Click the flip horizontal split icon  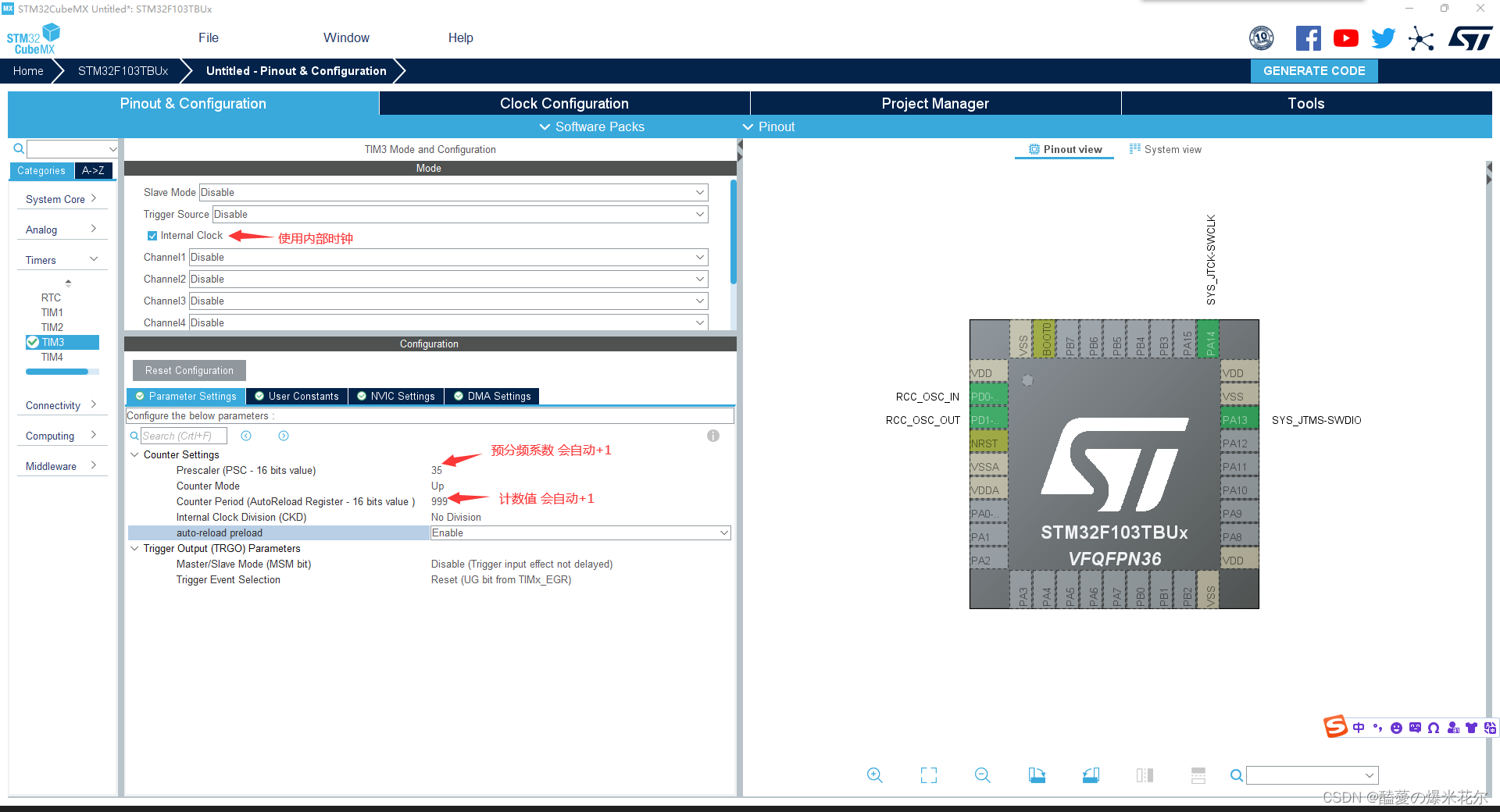click(x=1145, y=775)
